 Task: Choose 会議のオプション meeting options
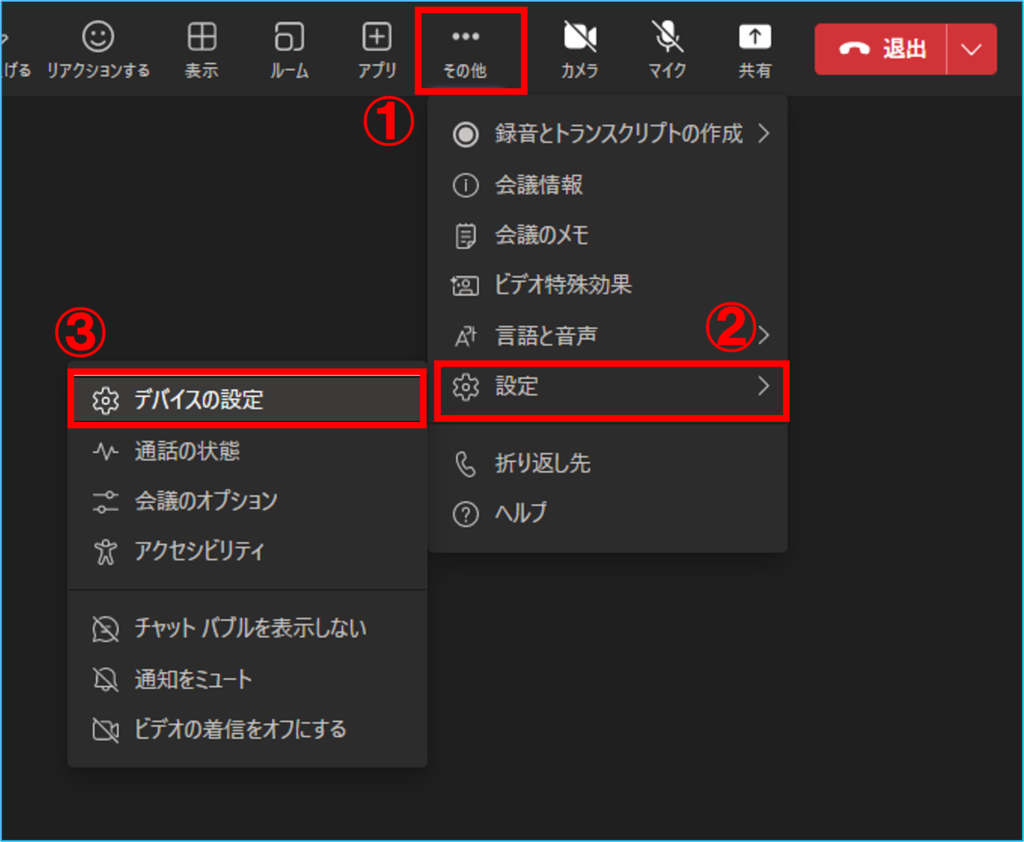[x=205, y=501]
